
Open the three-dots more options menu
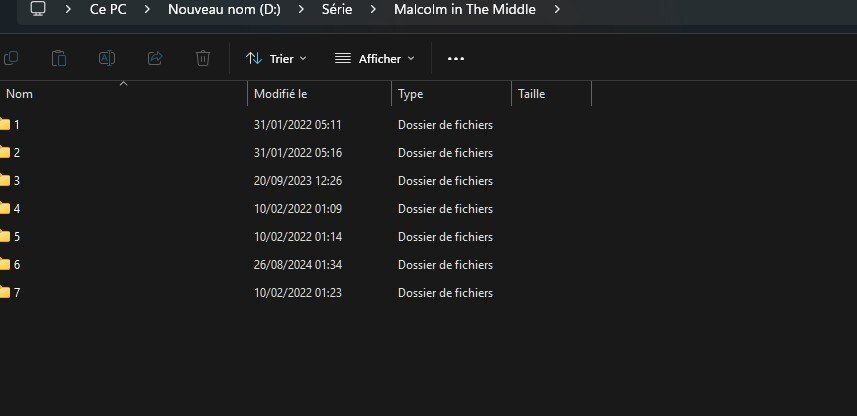point(456,59)
